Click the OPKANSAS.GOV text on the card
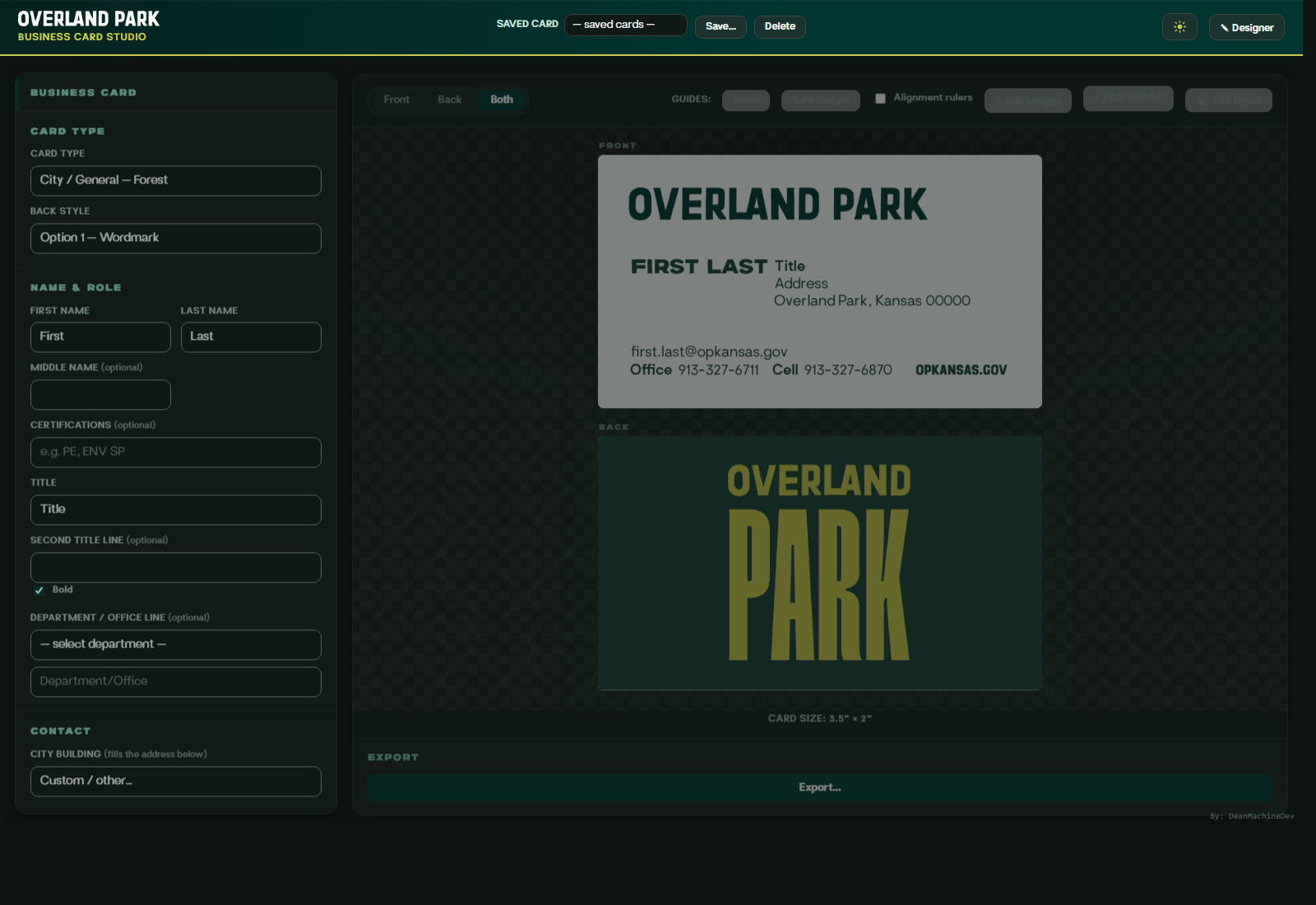This screenshot has width=1316, height=905. point(961,370)
